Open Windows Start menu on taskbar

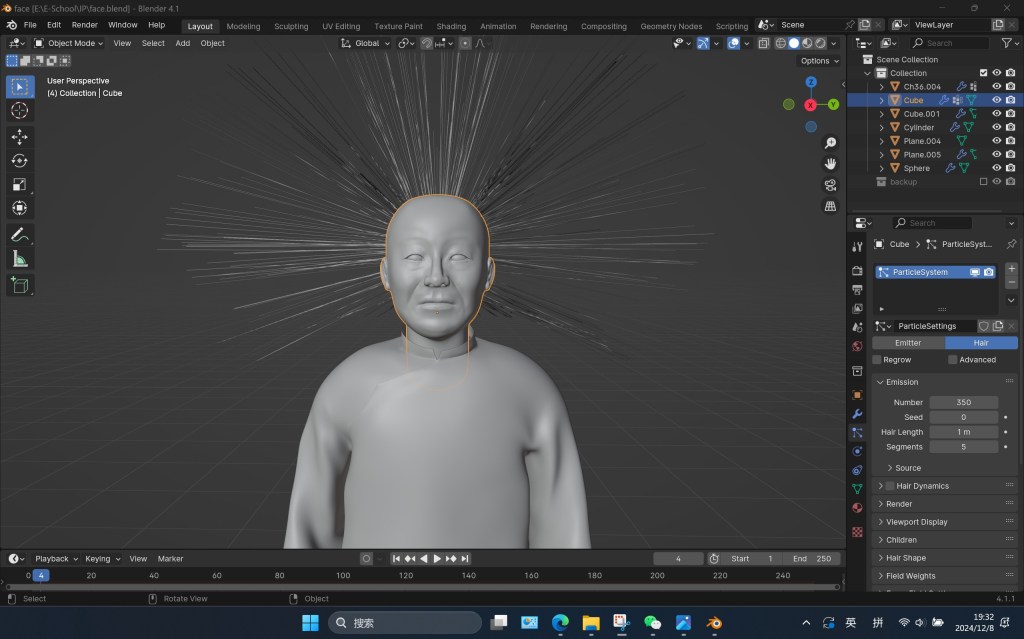coord(310,623)
